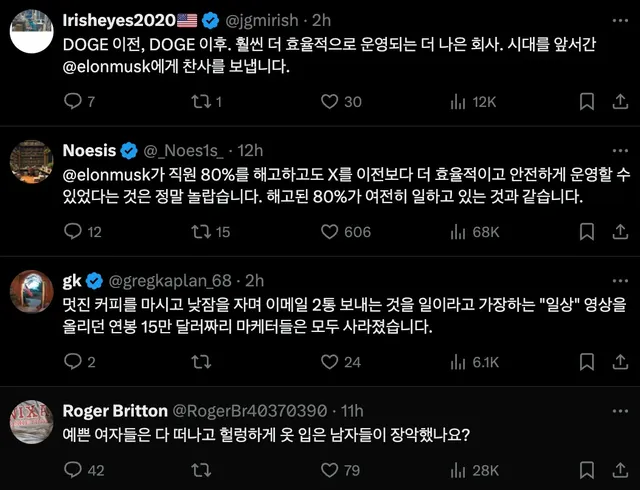
Task: View Roger Britton's tweet 28K view stats
Action: pos(459,470)
